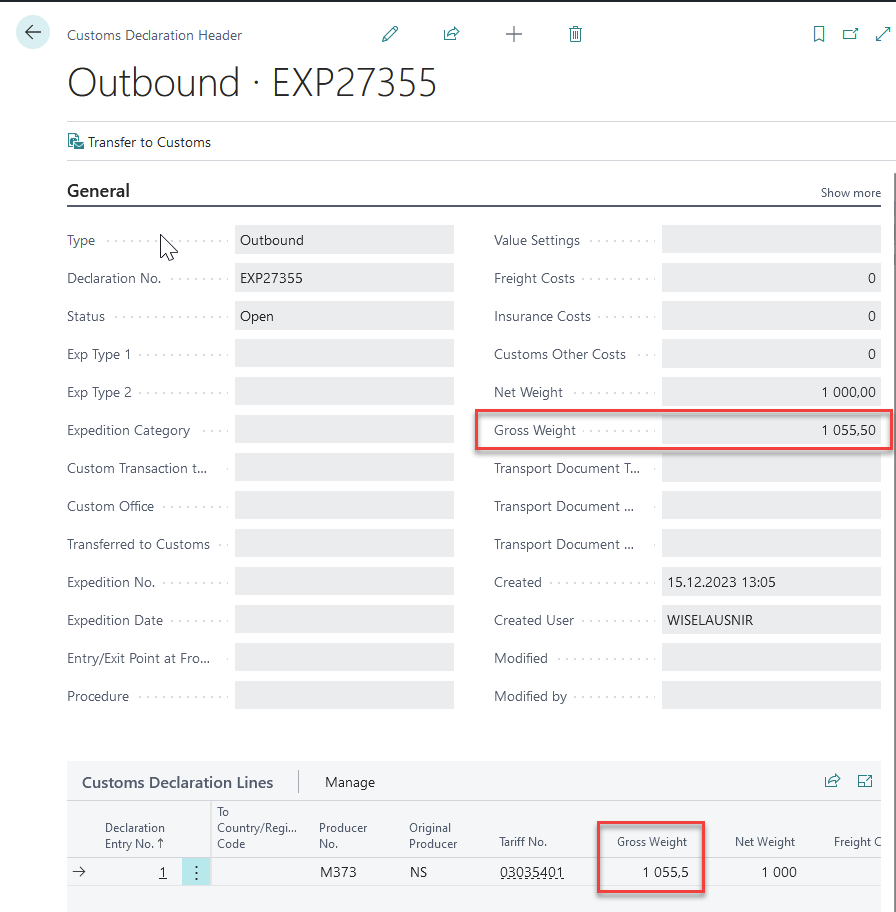Click Show more in General section
The width and height of the screenshot is (896, 912).
point(850,193)
